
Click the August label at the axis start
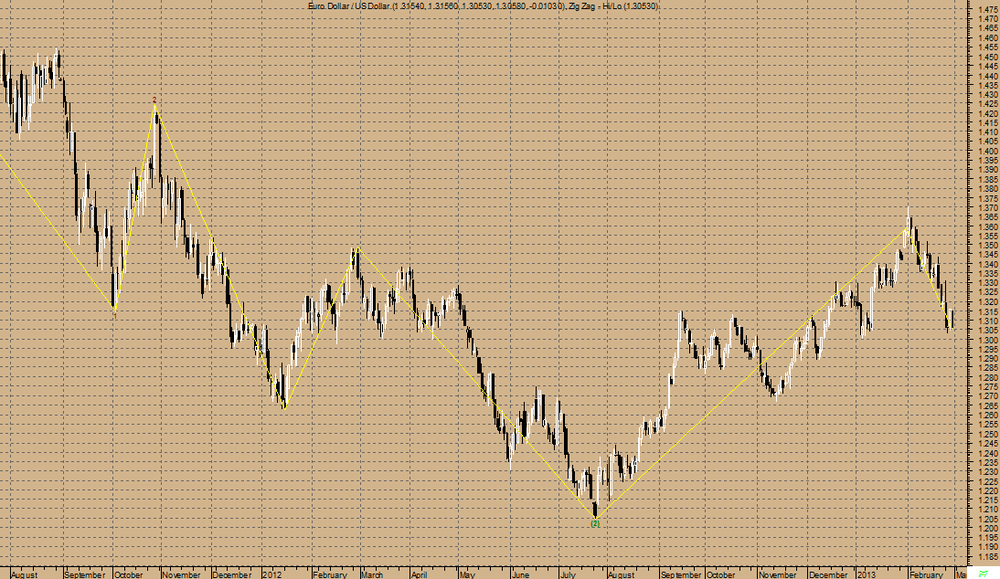[x=24, y=575]
